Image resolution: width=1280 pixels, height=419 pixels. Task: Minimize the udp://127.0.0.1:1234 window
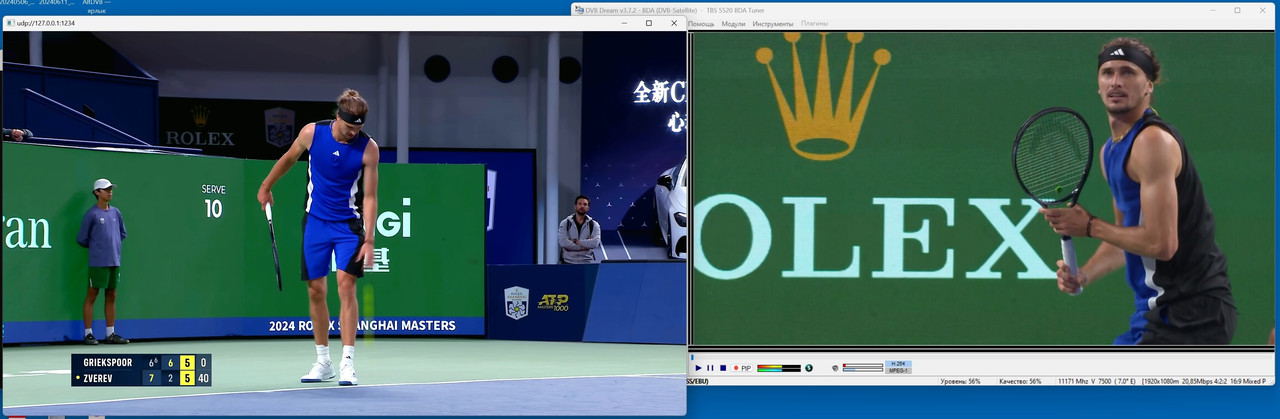623,22
